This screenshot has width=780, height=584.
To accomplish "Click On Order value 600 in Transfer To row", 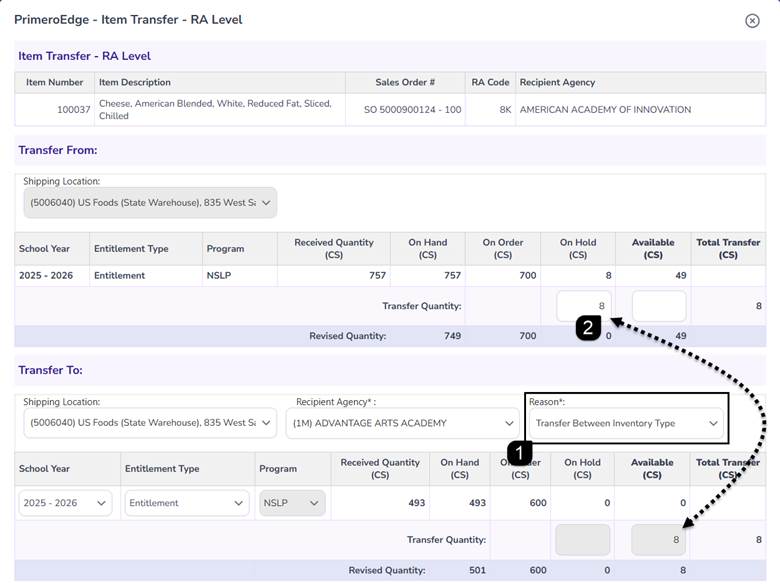I will [x=538, y=503].
